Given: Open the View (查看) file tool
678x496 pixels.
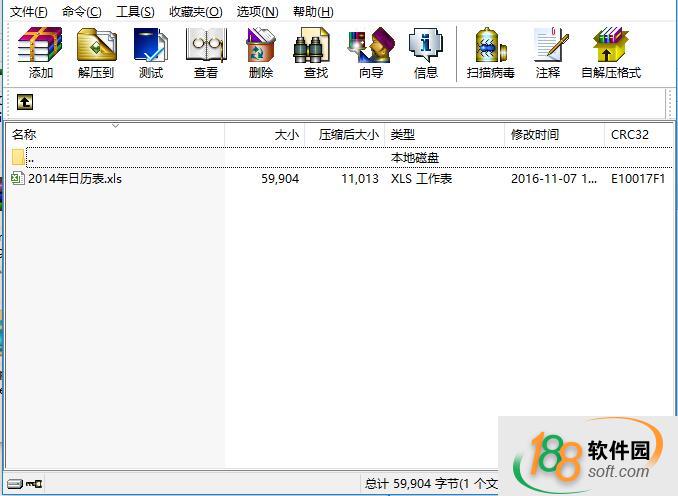Looking at the screenshot, I should point(206,52).
